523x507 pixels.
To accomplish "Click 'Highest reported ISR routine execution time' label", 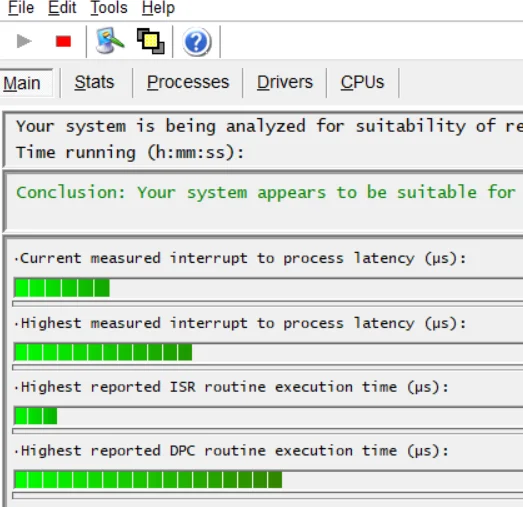I will point(231,387).
